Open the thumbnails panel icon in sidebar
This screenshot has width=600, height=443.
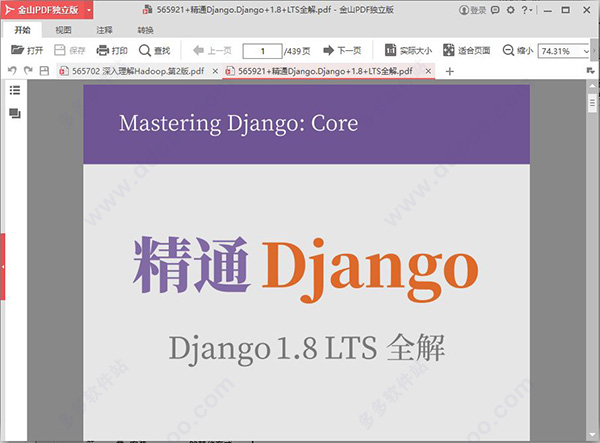pyautogui.click(x=15, y=113)
